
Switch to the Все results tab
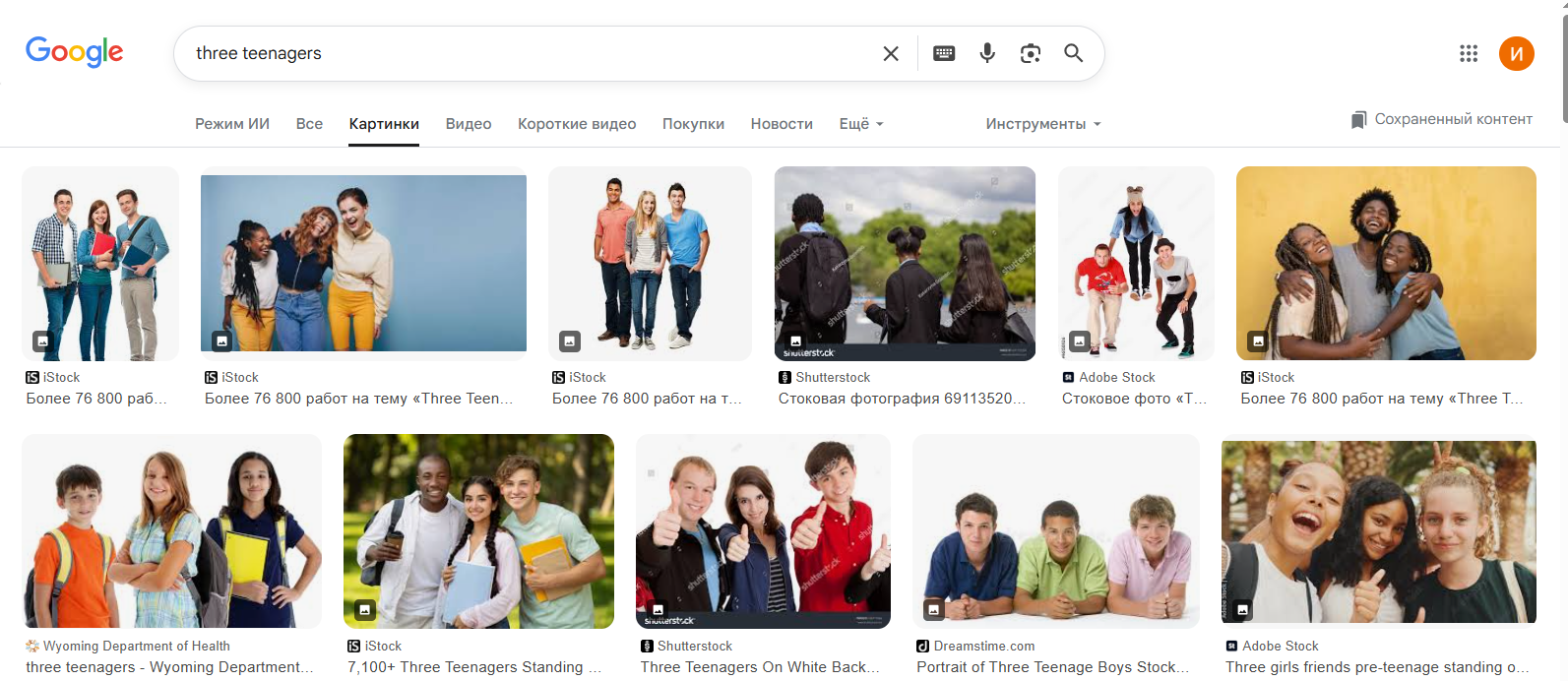[x=309, y=124]
